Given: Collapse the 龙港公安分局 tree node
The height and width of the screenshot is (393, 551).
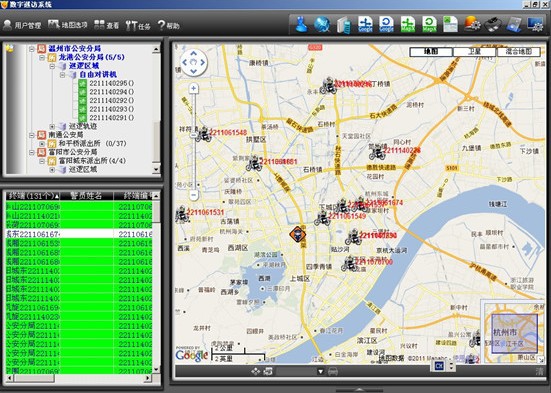Looking at the screenshot, I should pyautogui.click(x=42, y=57).
